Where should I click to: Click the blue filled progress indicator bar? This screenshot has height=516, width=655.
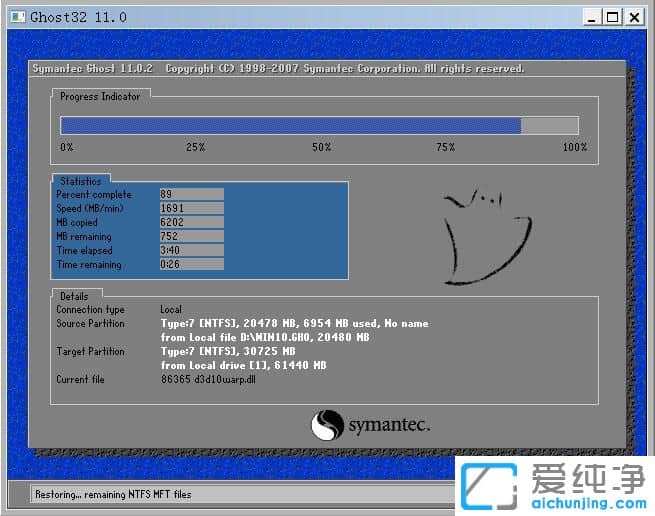(290, 125)
